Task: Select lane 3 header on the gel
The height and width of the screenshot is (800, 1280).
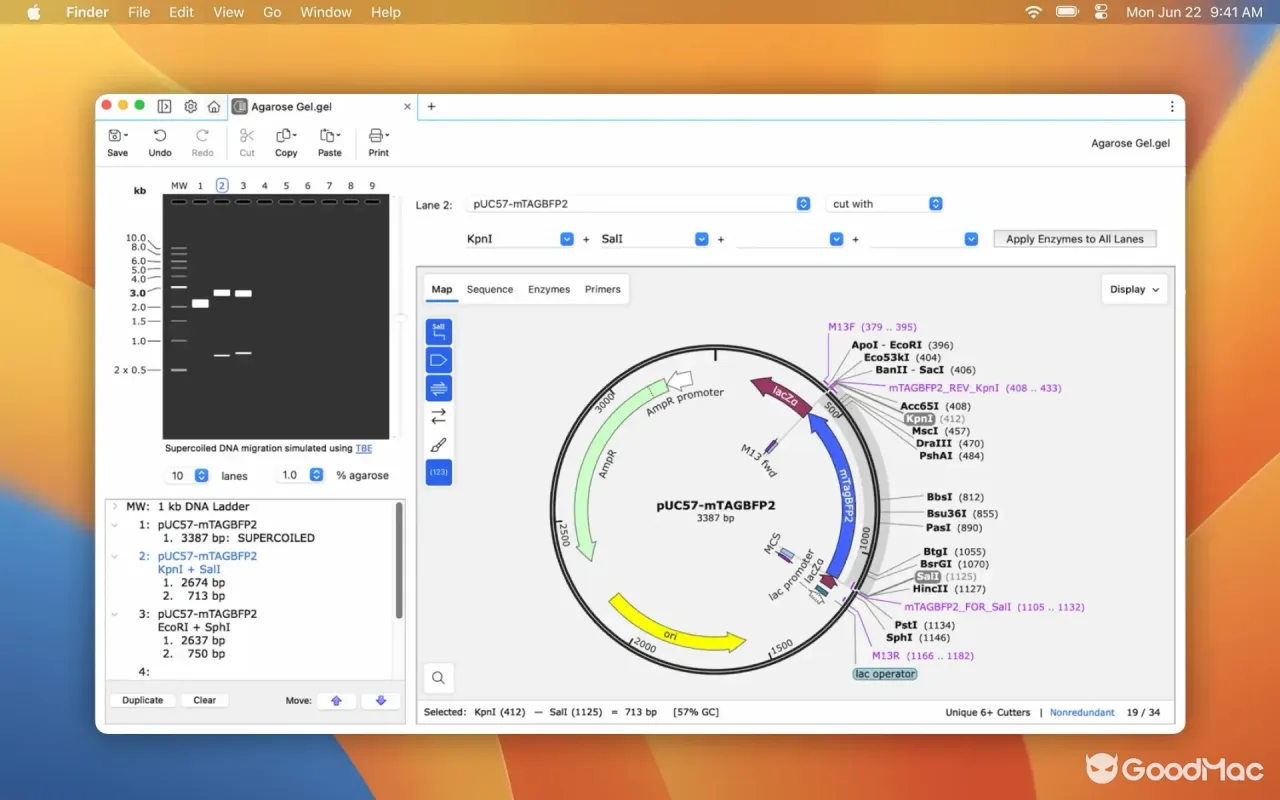Action: coord(243,185)
